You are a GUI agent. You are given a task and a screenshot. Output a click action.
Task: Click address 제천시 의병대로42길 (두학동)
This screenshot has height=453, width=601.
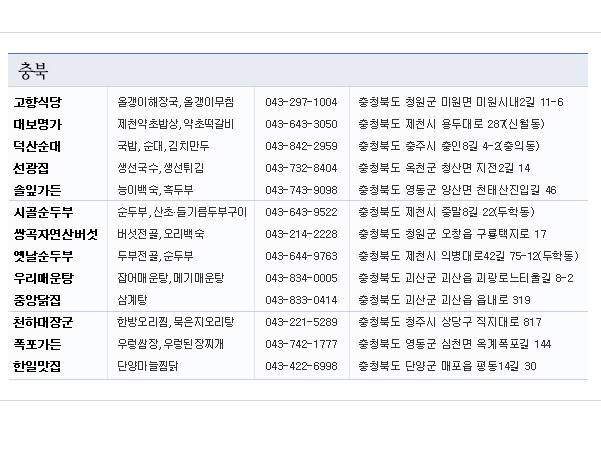468,256
